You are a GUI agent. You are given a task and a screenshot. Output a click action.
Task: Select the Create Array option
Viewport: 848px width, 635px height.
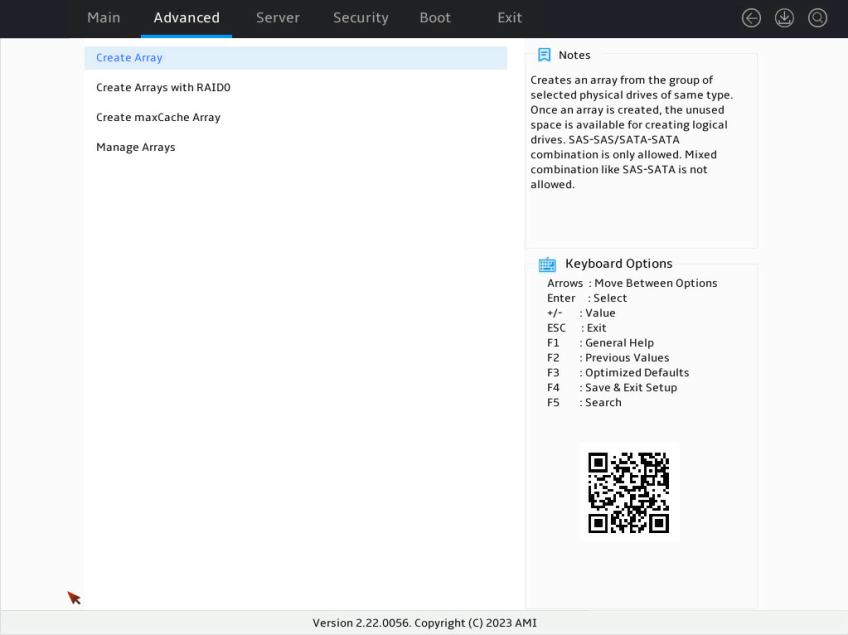296,58
